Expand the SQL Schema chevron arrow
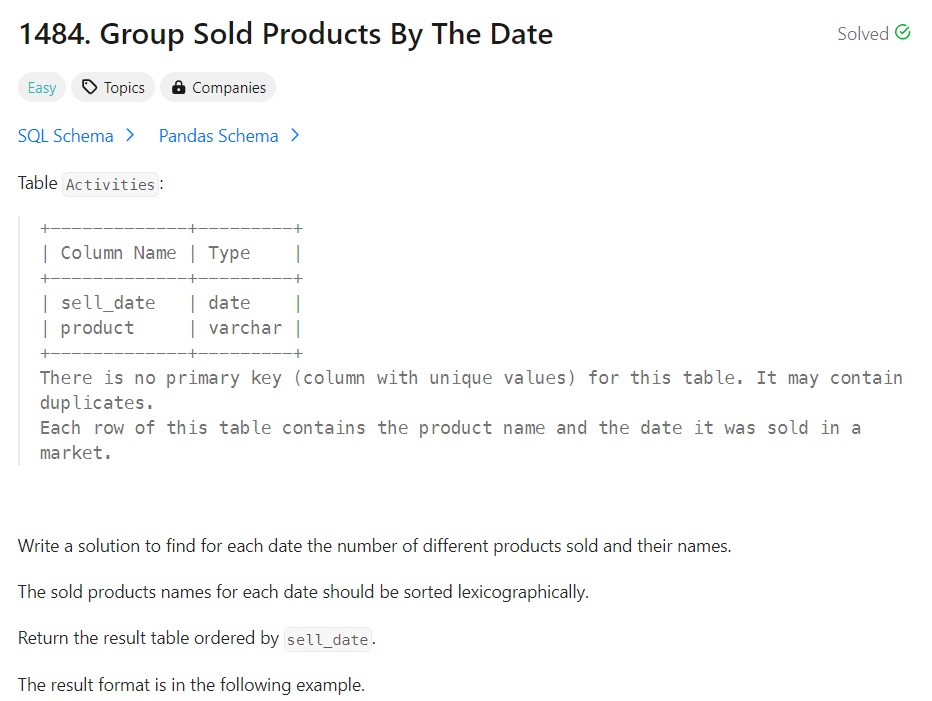This screenshot has height=701, width=932. (x=130, y=136)
